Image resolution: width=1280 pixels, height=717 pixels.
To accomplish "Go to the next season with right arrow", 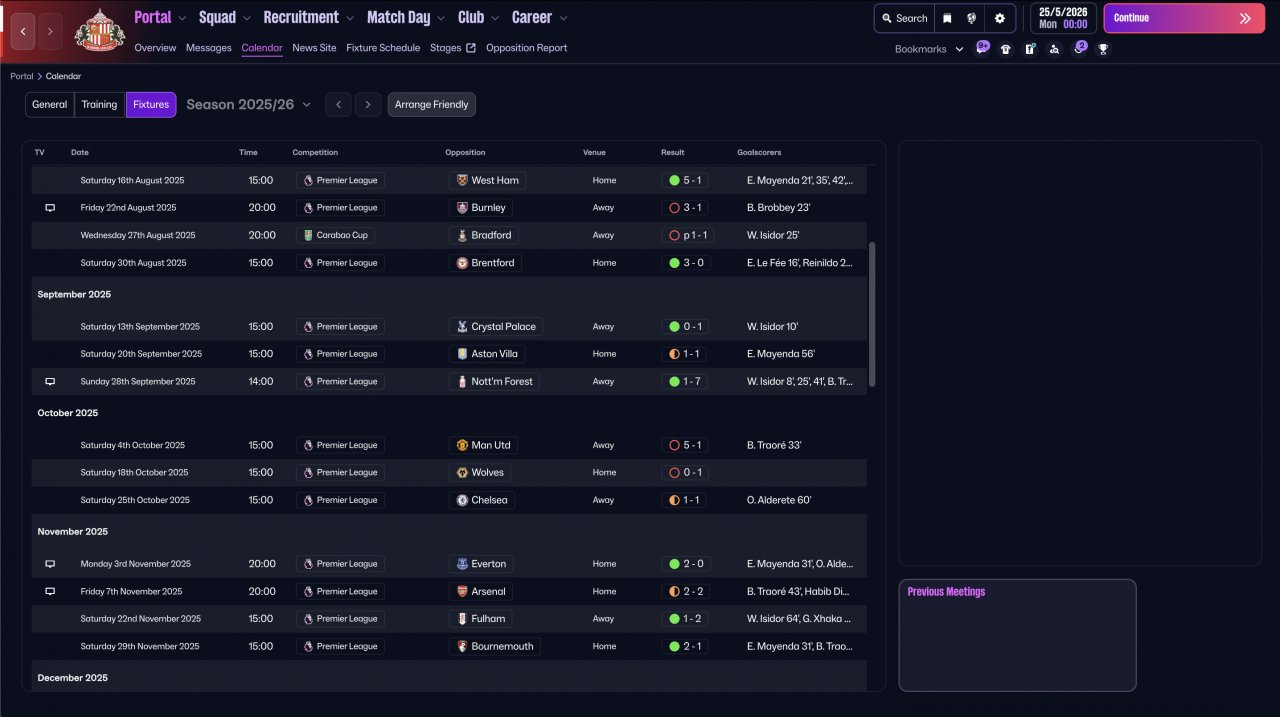I will [368, 105].
